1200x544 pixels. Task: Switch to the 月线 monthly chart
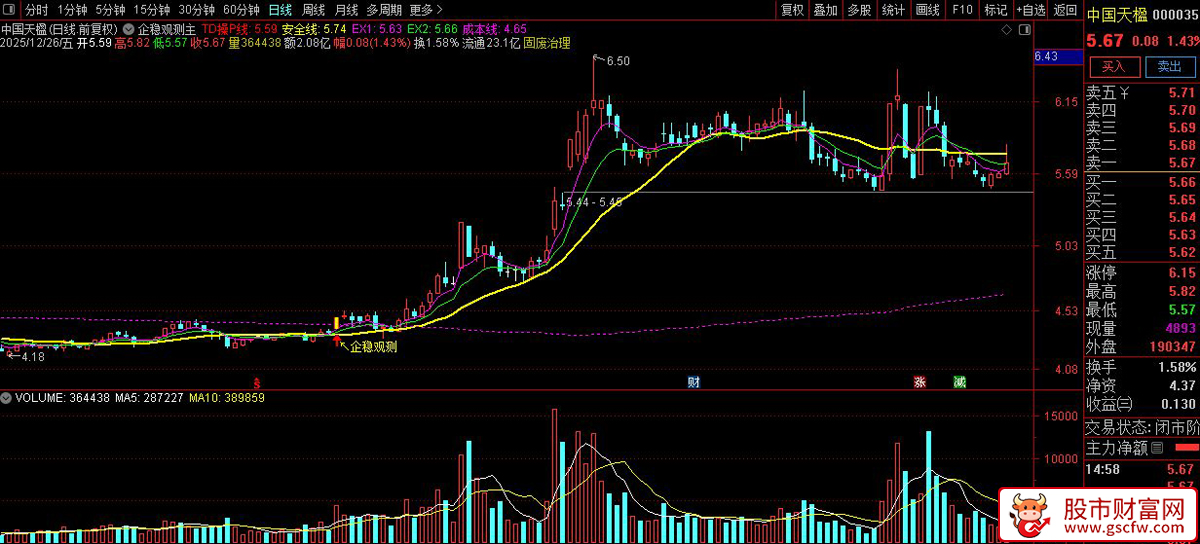(346, 10)
